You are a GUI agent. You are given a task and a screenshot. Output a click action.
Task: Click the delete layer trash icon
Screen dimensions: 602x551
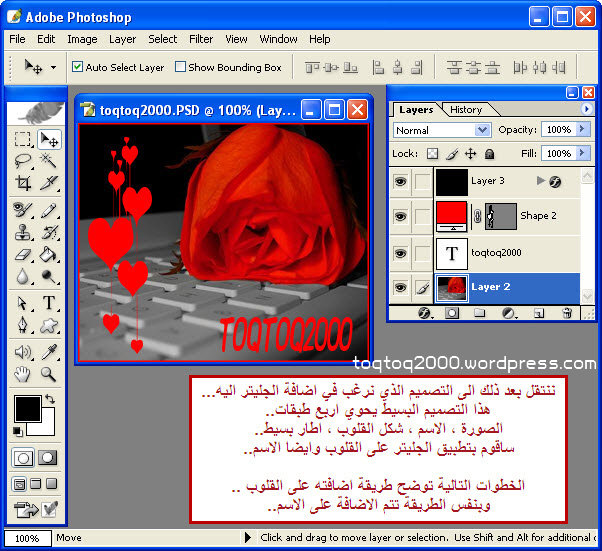click(x=566, y=313)
